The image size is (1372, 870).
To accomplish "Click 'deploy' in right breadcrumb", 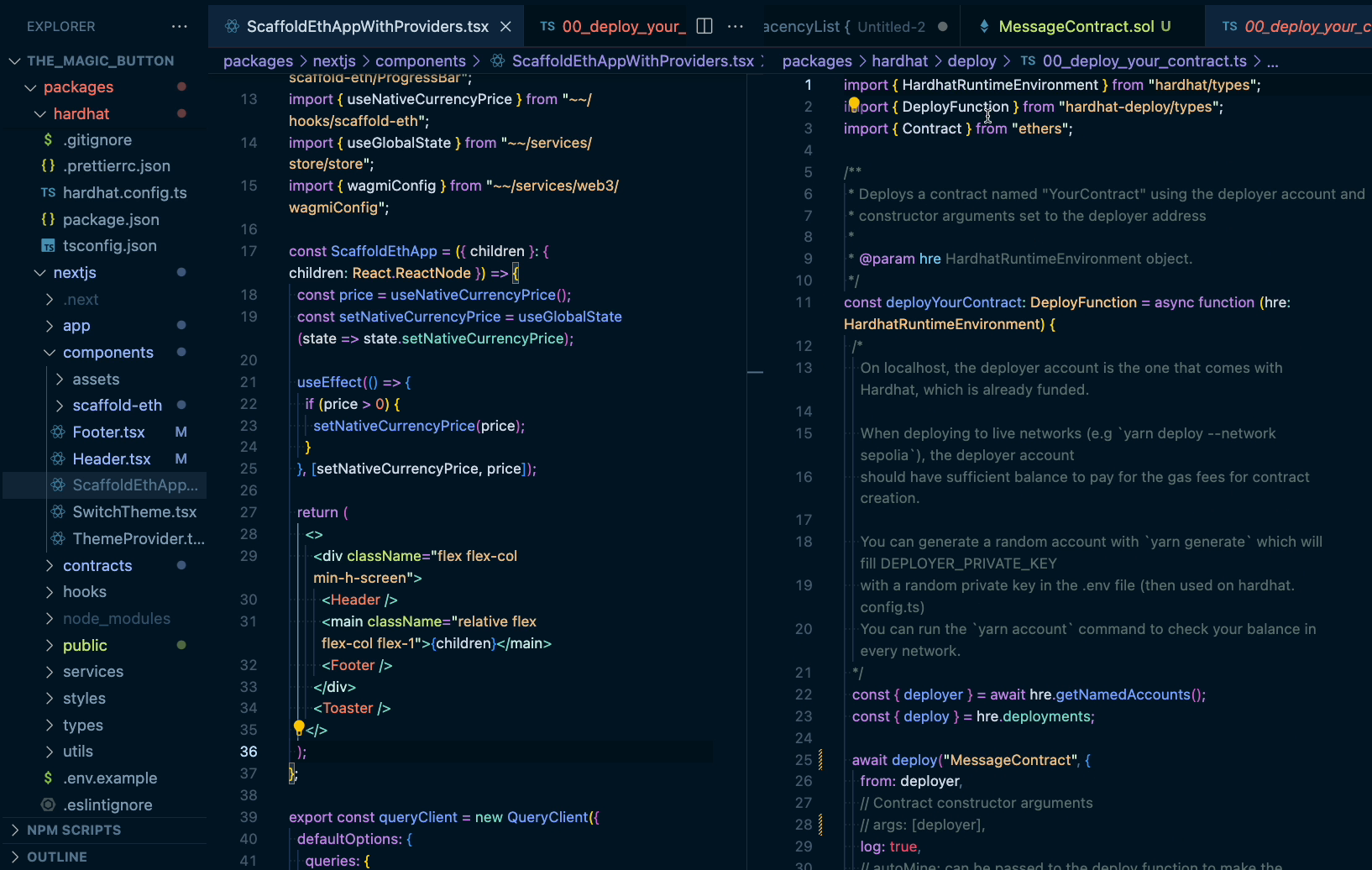I will (x=971, y=61).
